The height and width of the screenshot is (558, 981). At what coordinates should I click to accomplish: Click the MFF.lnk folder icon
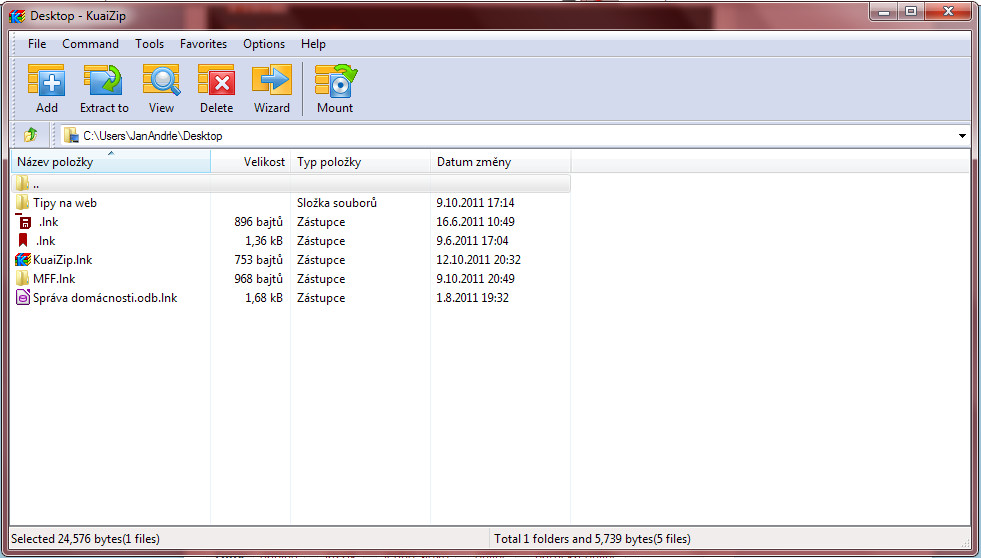pyautogui.click(x=23, y=278)
